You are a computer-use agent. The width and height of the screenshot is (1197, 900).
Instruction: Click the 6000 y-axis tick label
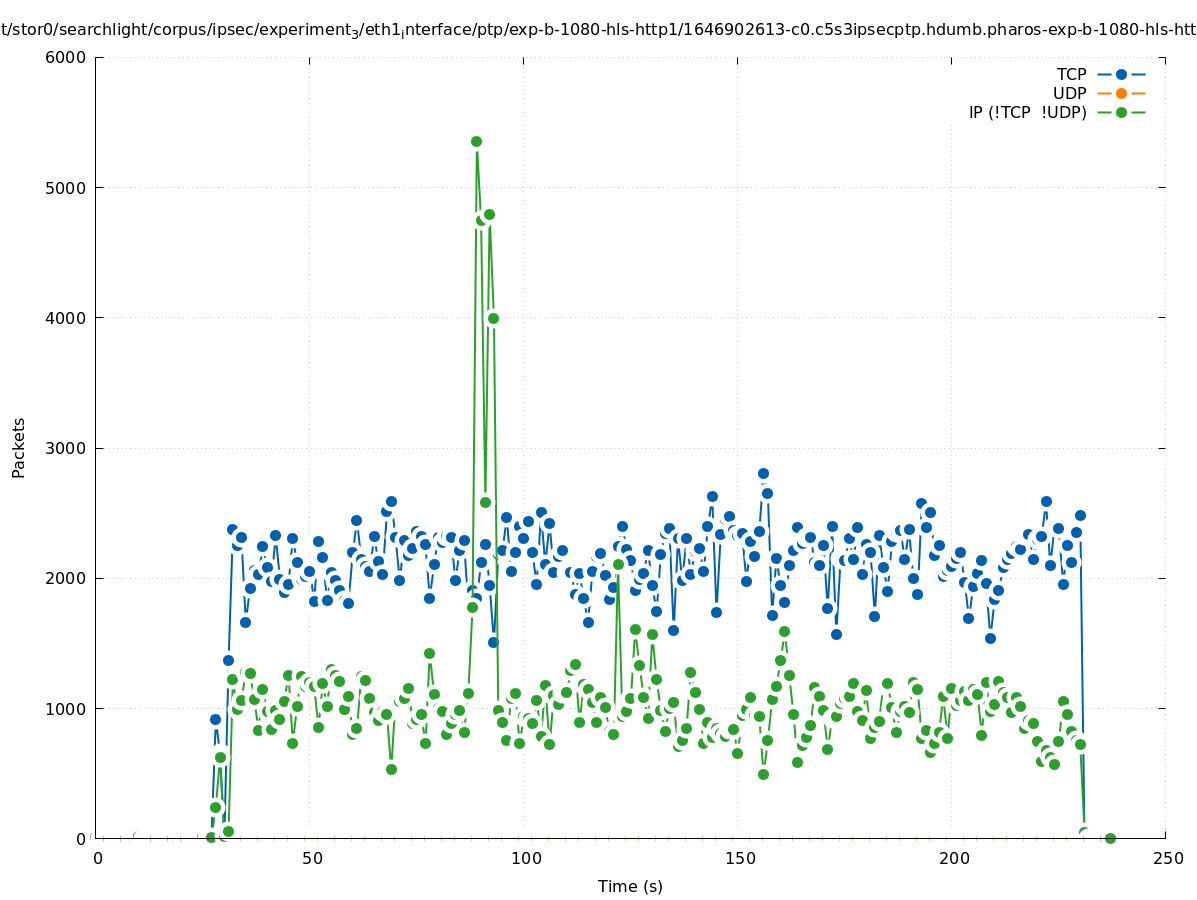[x=66, y=58]
